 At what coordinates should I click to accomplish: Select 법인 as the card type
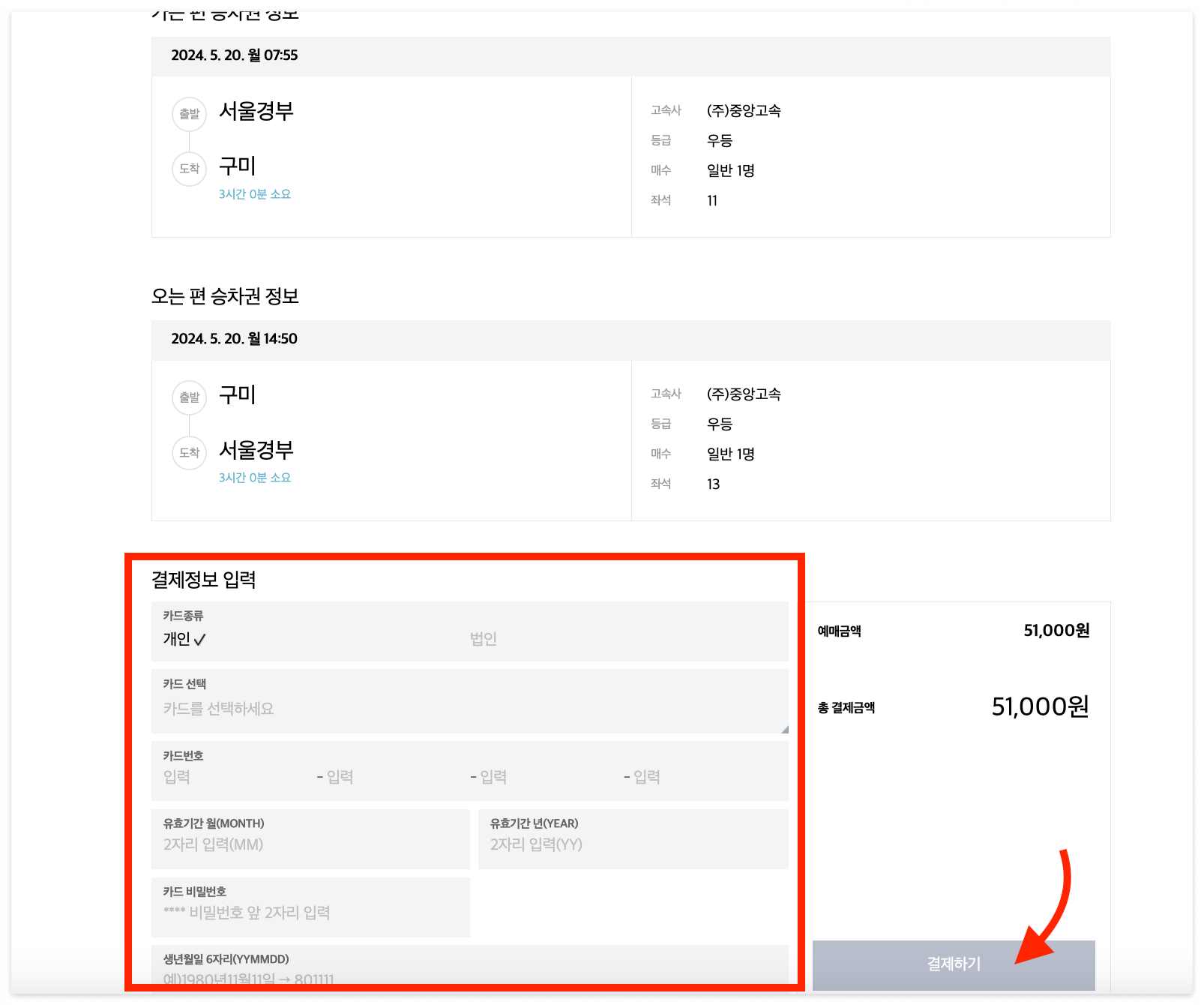pos(484,639)
